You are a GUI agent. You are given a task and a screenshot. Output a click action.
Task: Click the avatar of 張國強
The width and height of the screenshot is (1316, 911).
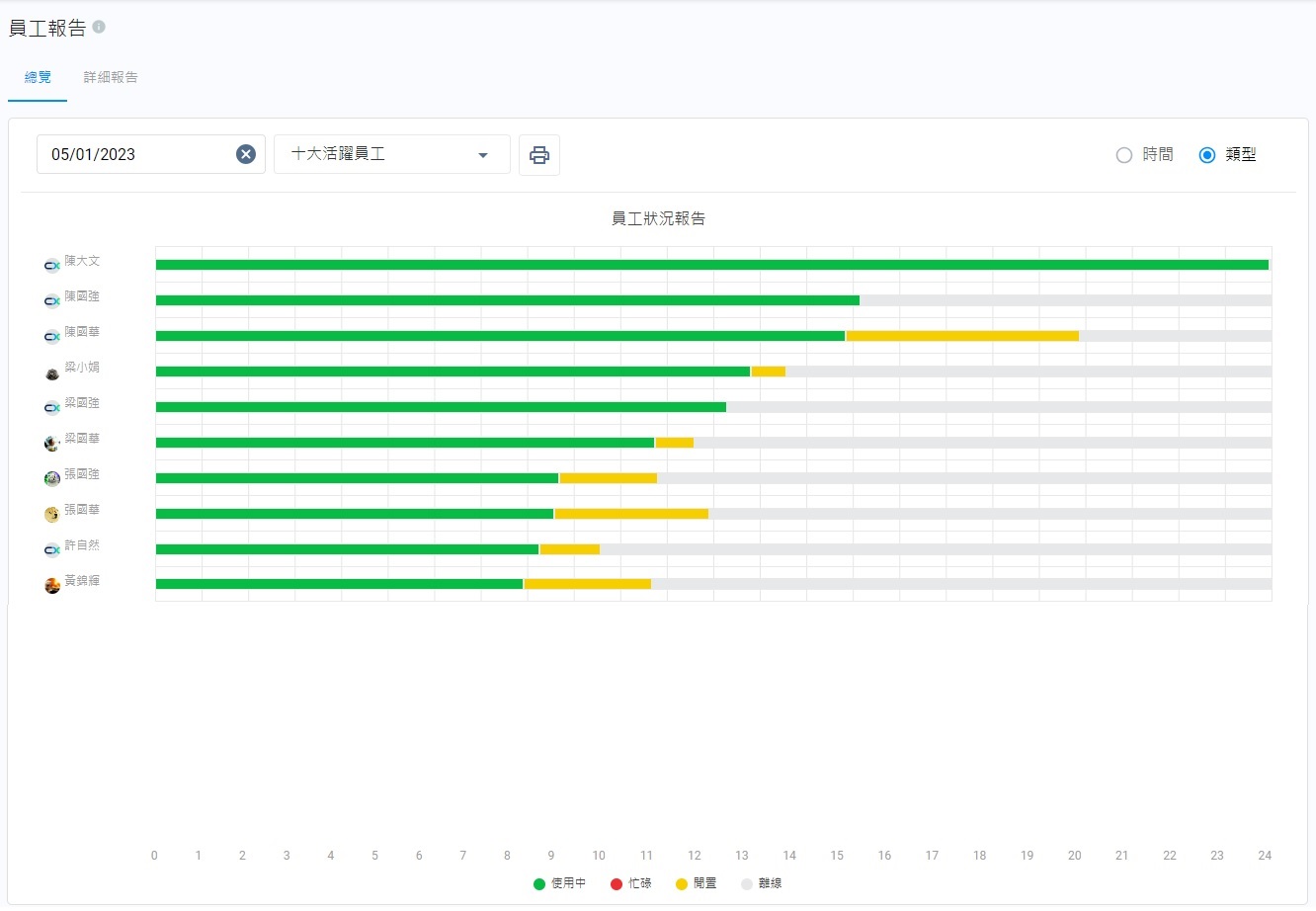[x=52, y=478]
